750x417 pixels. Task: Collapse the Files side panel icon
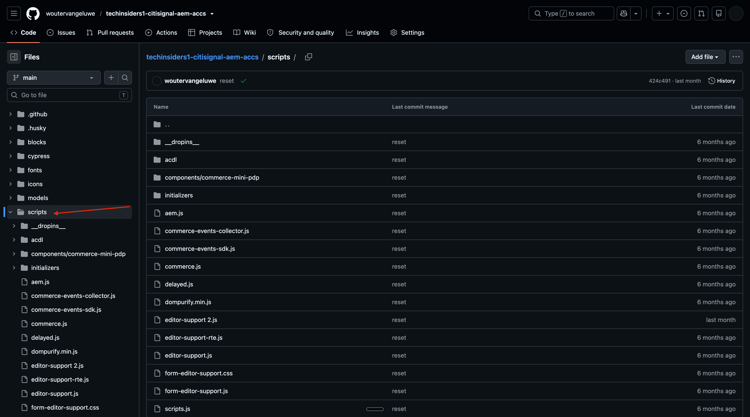coord(14,57)
